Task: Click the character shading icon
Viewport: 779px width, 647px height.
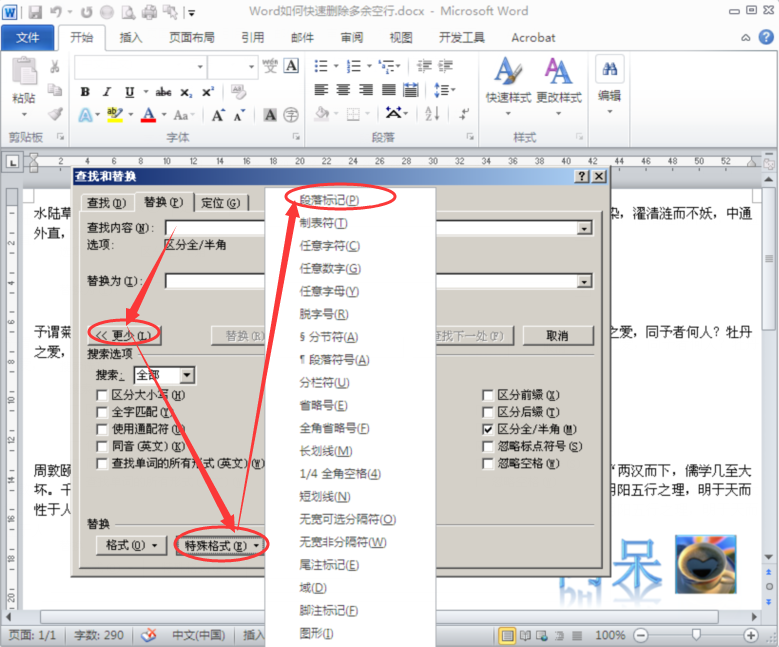Action: coord(270,115)
